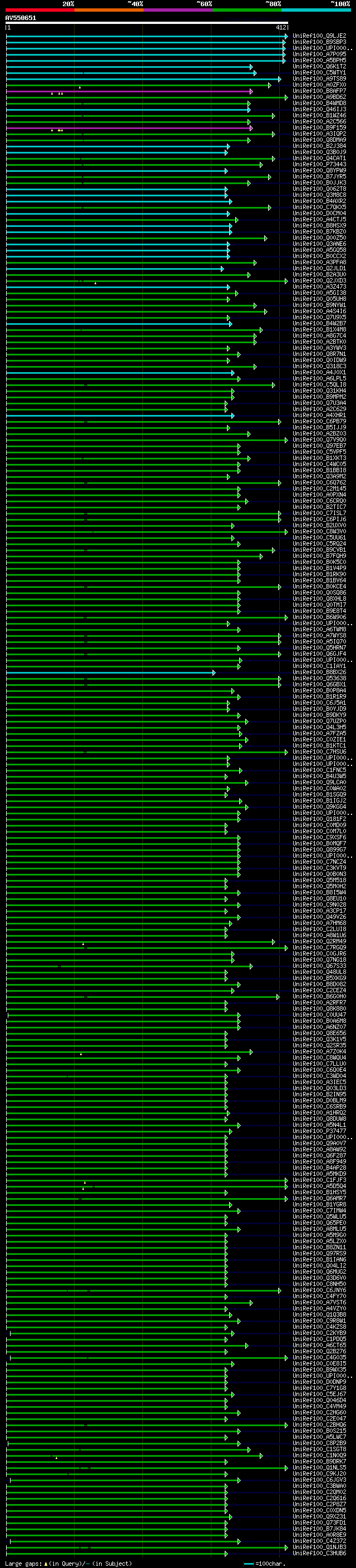The width and height of the screenshot is (356, 1568).
Task: Open hit UniRef100_B9F159
Action: (x=319, y=128)
